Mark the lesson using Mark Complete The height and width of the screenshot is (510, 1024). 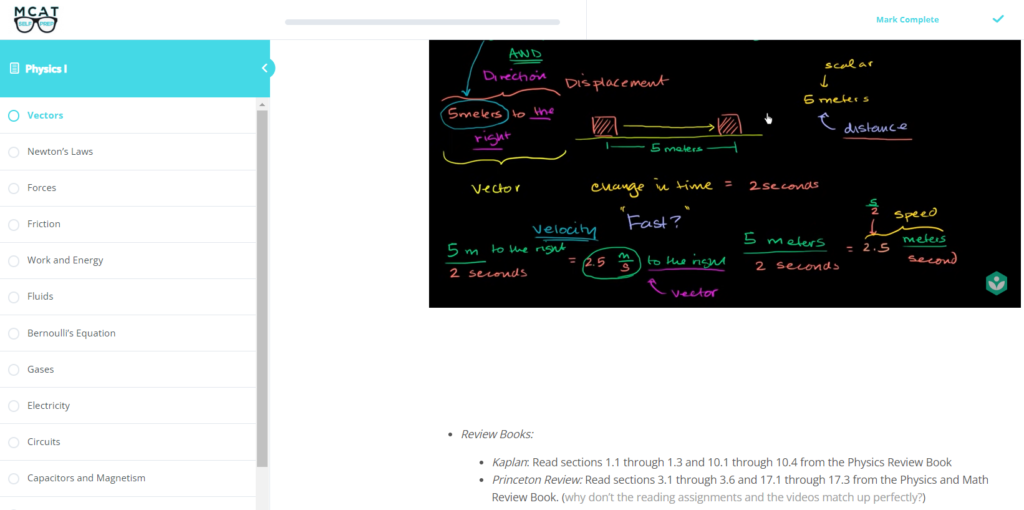point(907,20)
